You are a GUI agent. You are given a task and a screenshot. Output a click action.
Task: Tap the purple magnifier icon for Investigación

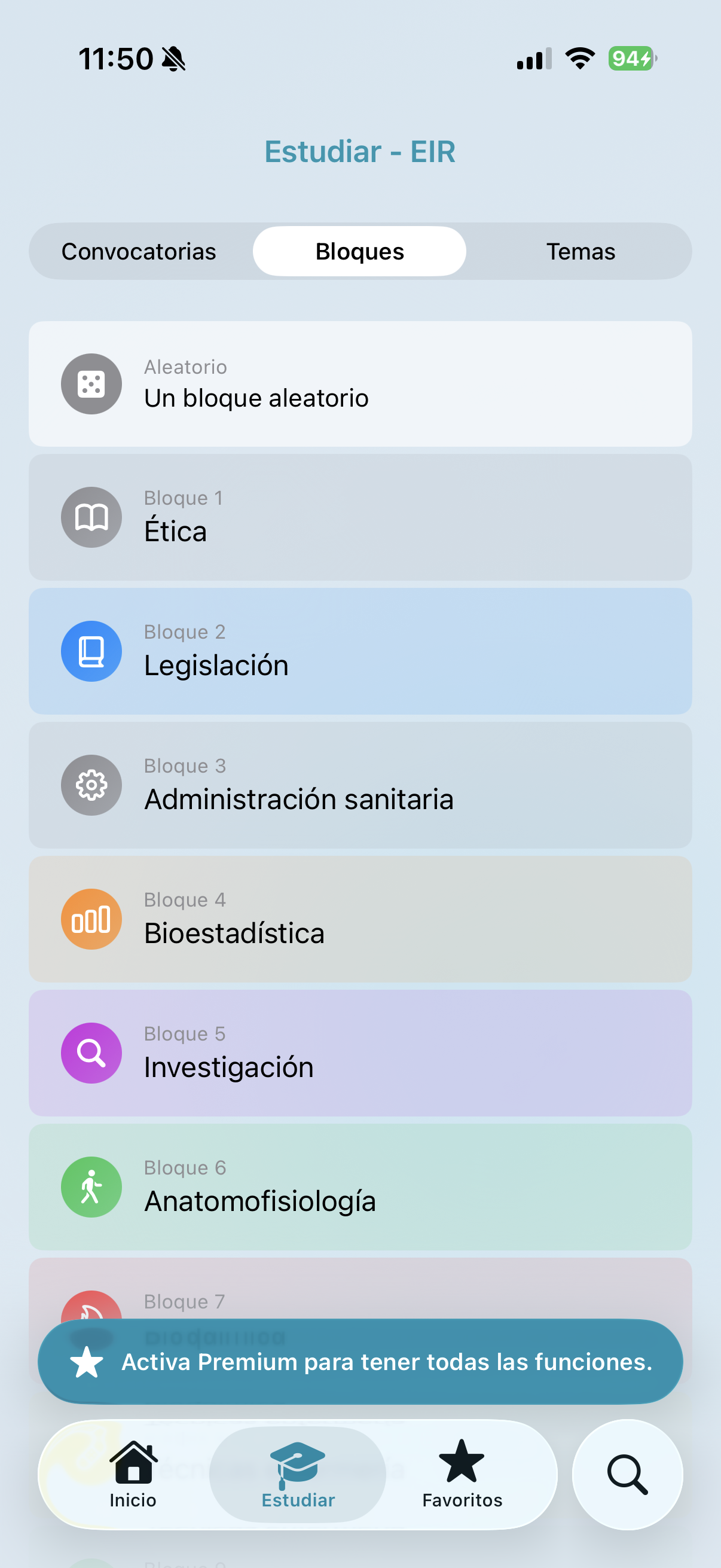[x=91, y=1053]
